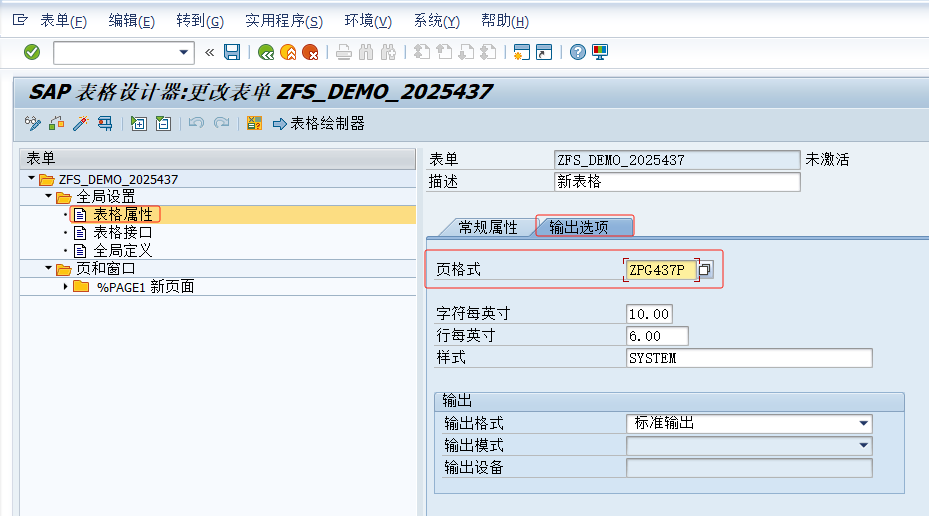The height and width of the screenshot is (516, 929).
Task: Click the Test form icon
Action: (x=105, y=123)
